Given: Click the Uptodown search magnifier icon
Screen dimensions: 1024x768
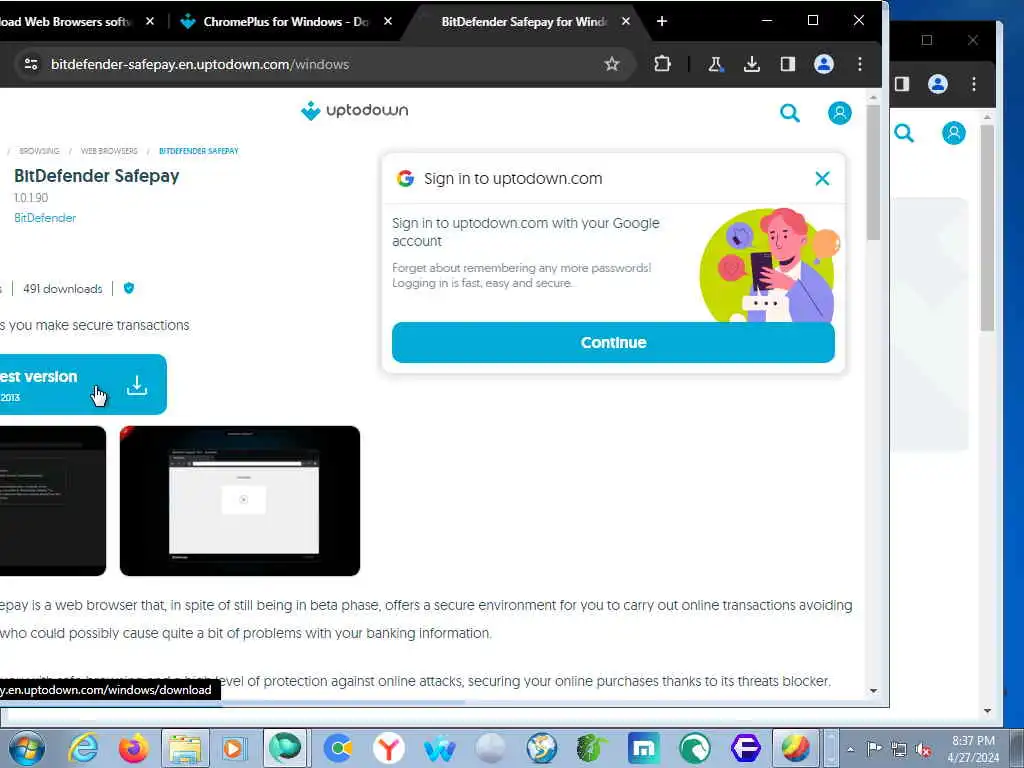Looking at the screenshot, I should pos(790,113).
